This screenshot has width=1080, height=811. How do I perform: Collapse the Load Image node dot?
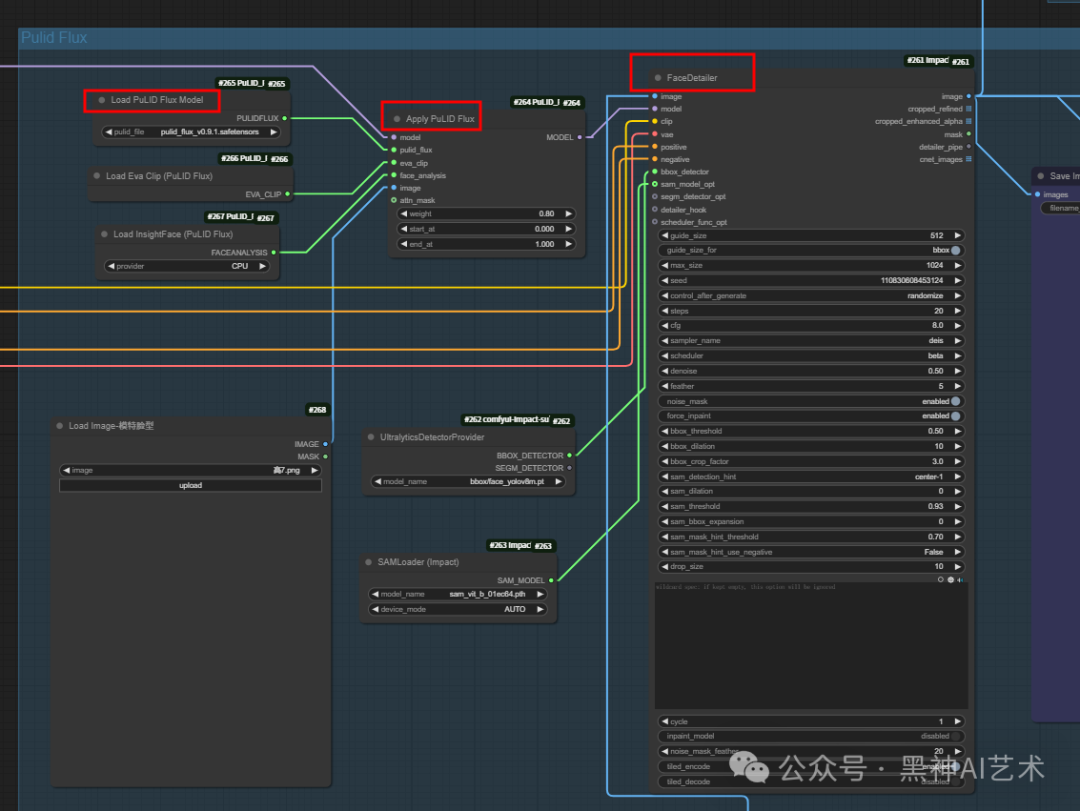pos(60,426)
